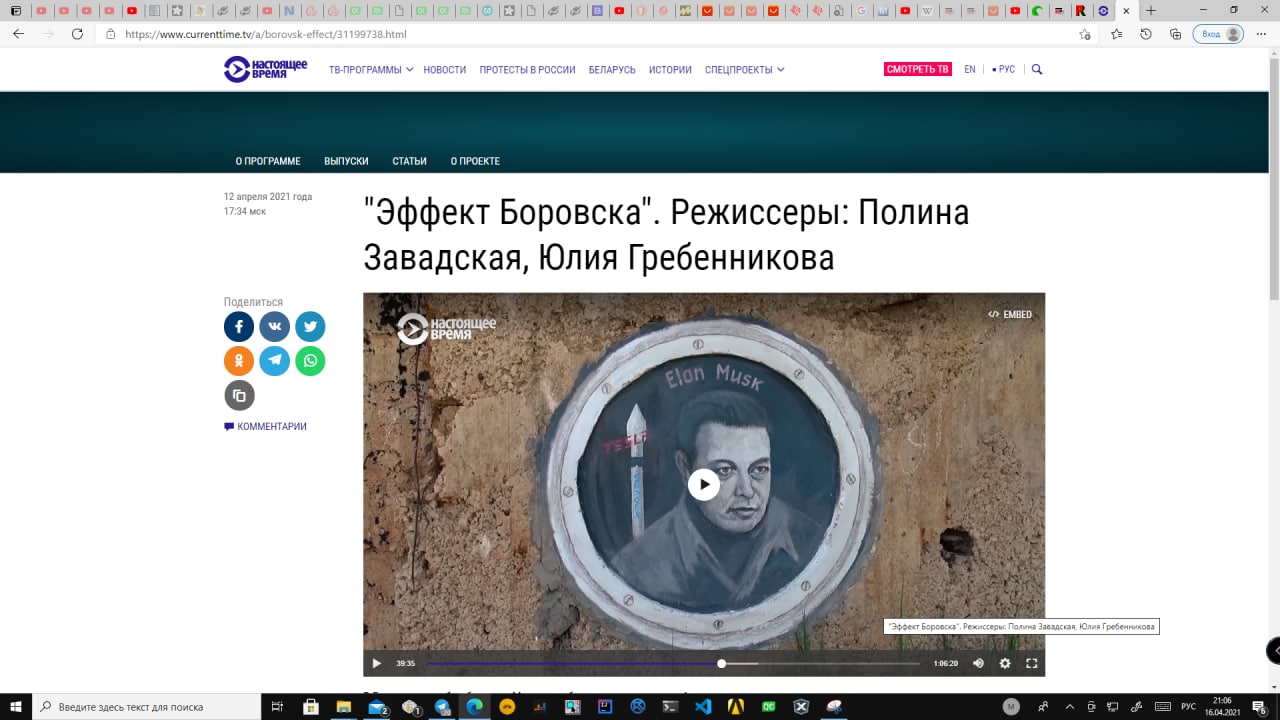Start video with center play button
1280x720 pixels.
pyautogui.click(x=704, y=485)
